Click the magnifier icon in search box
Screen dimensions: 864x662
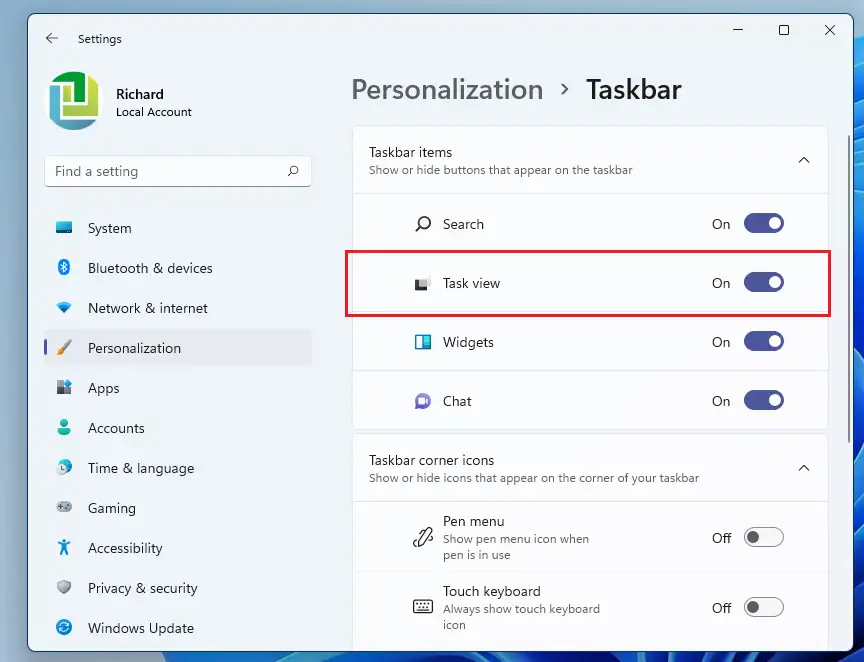coord(293,171)
